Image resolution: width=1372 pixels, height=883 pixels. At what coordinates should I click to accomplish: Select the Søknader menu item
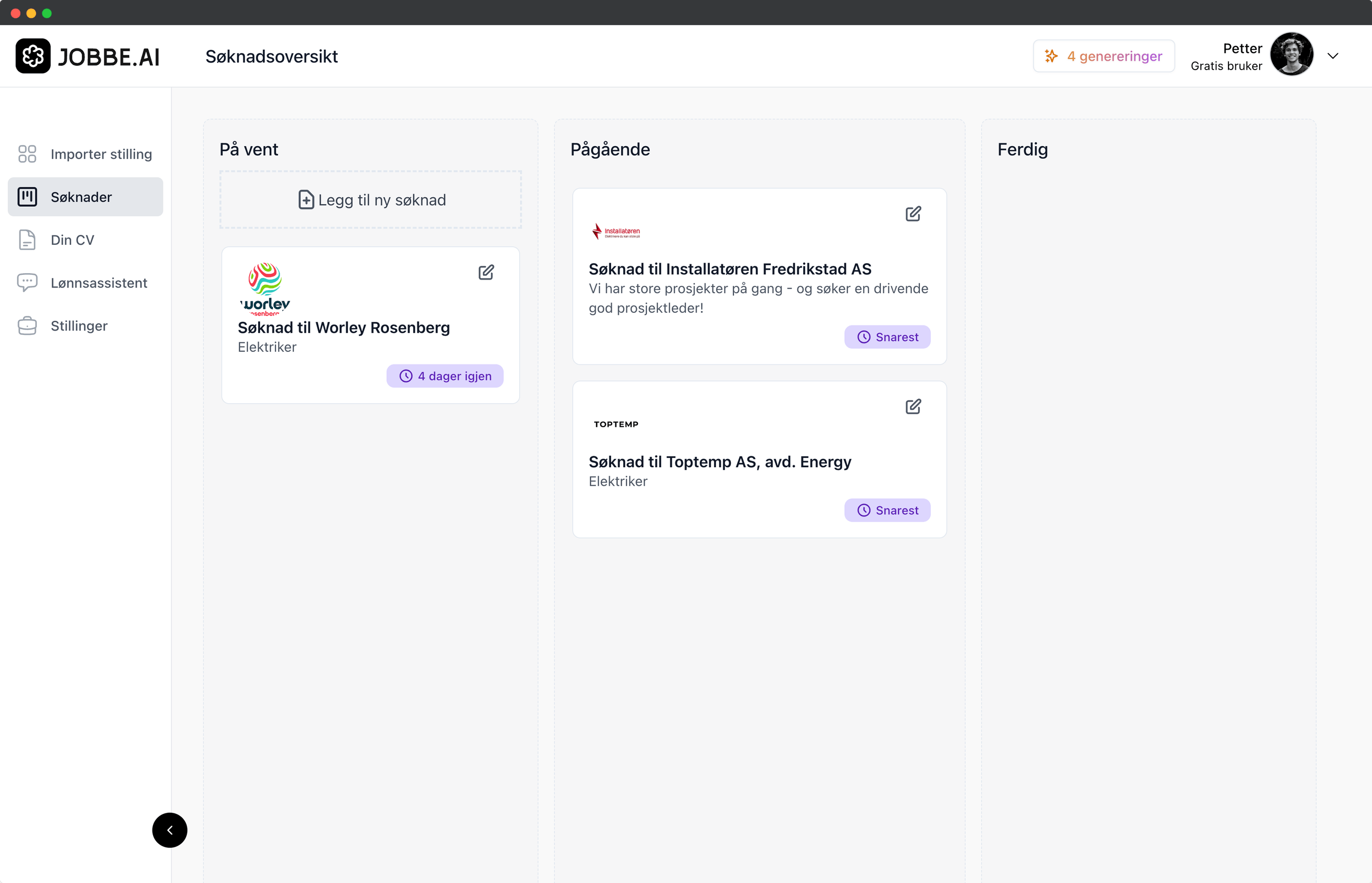pyautogui.click(x=81, y=197)
